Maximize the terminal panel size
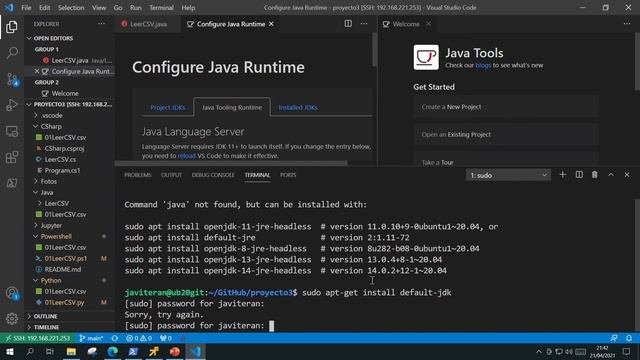 coord(611,175)
